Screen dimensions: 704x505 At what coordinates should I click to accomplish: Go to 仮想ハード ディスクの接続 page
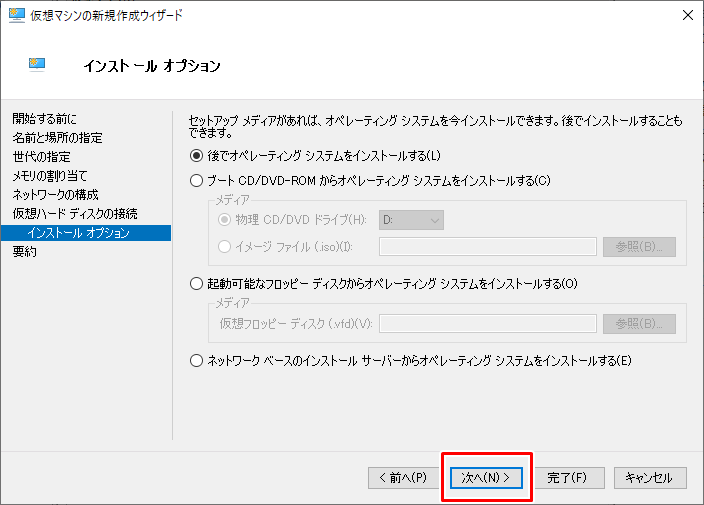(75, 214)
